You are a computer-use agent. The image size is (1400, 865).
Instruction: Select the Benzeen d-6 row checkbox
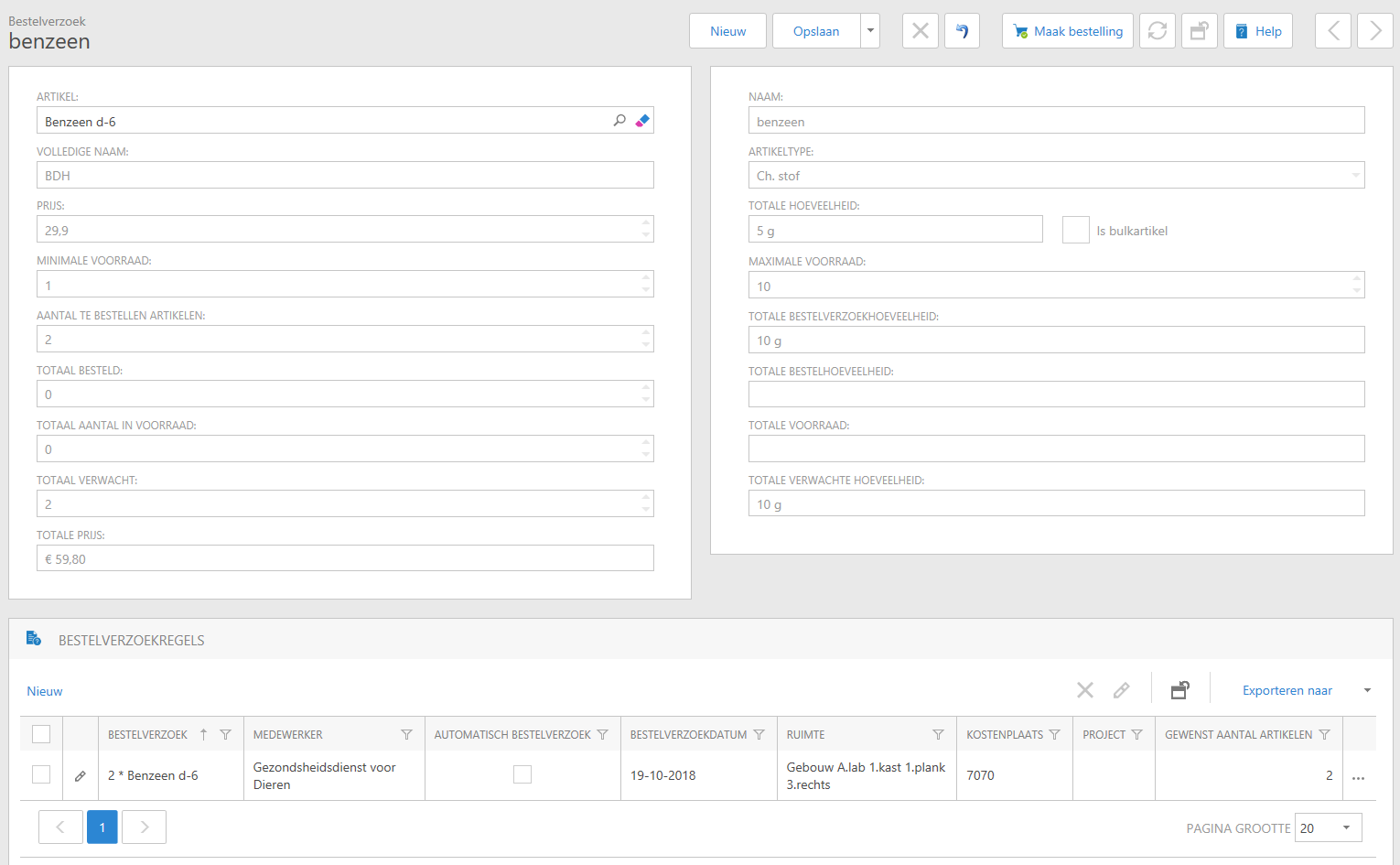41,775
